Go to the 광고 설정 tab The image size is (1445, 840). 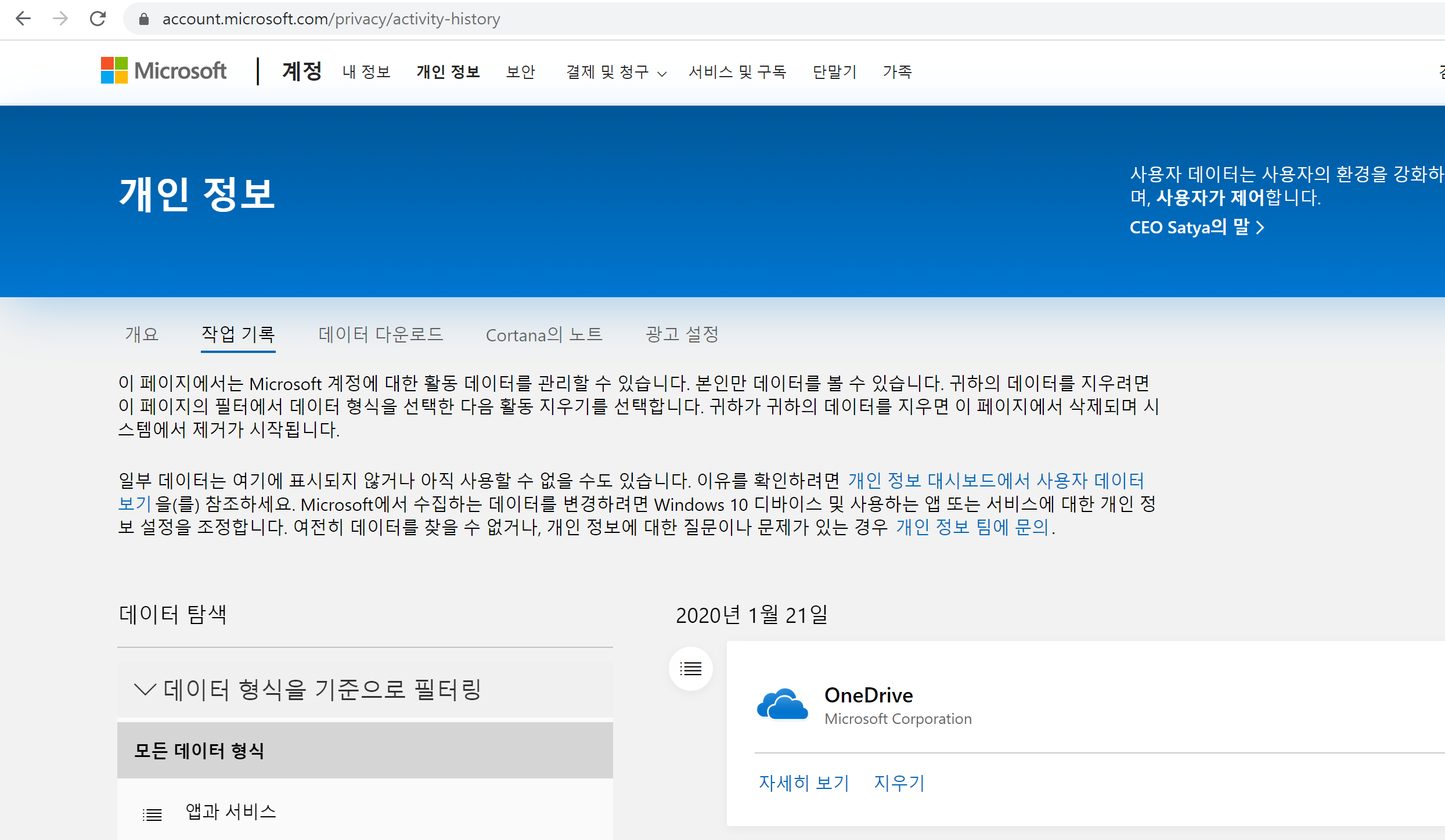pyautogui.click(x=682, y=334)
